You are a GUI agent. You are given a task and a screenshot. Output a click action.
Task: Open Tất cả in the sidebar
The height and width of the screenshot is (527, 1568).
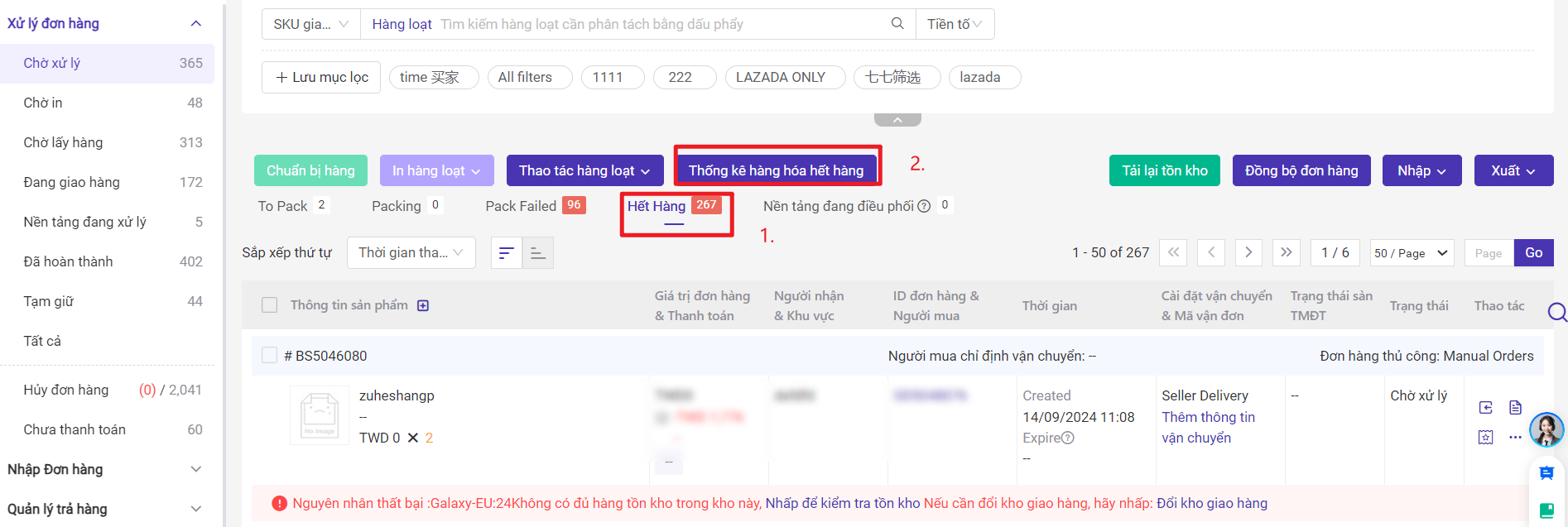[108, 341]
